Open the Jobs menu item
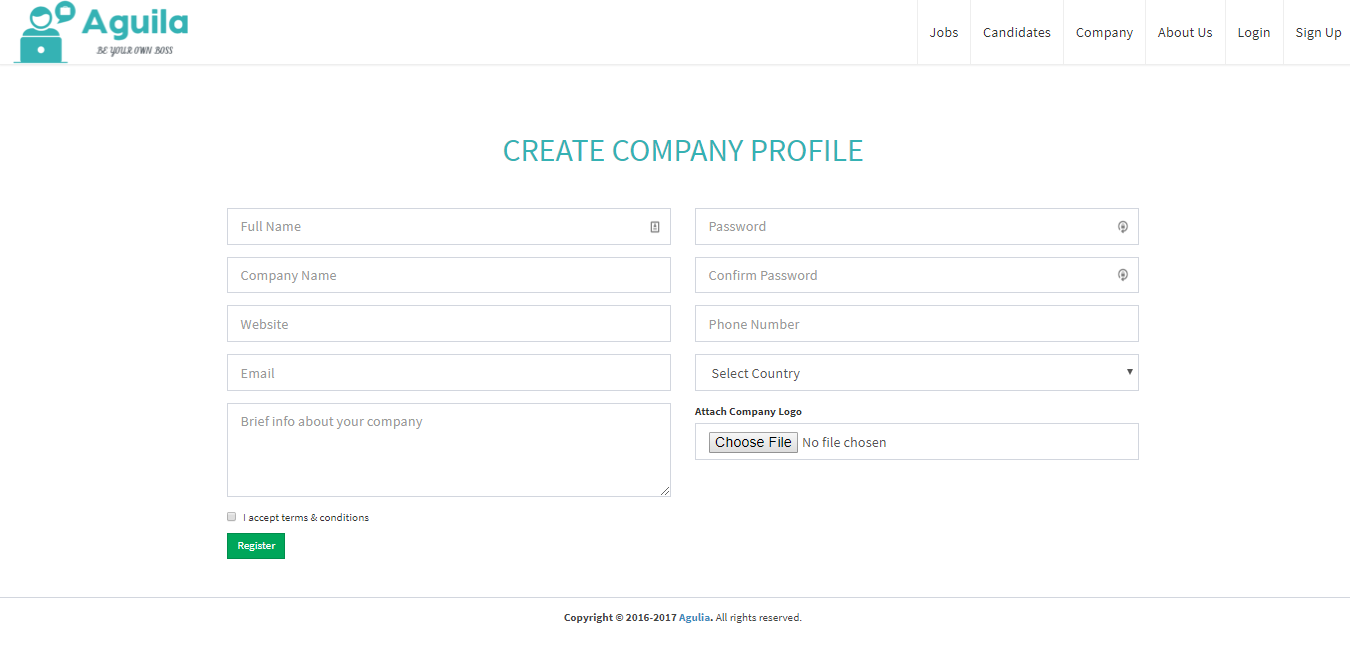The height and width of the screenshot is (660, 1350). (x=944, y=33)
